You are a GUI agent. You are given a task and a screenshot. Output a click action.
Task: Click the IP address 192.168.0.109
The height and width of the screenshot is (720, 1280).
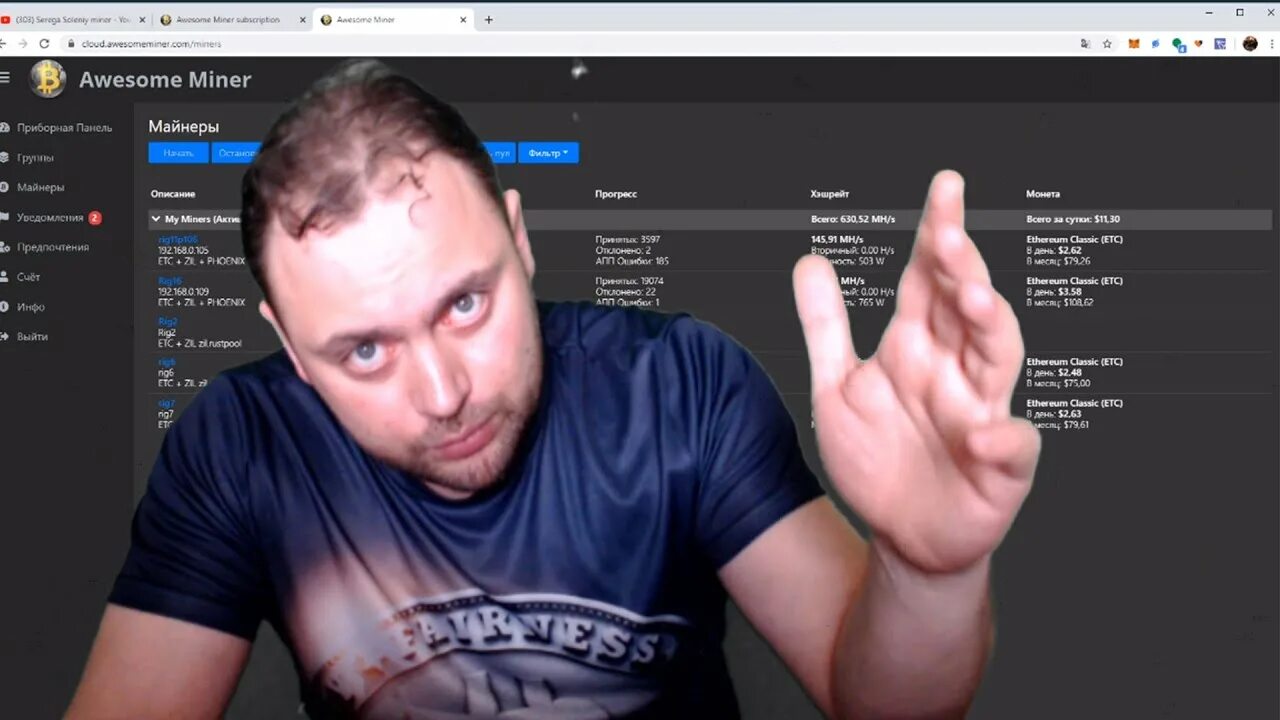pyautogui.click(x=183, y=291)
